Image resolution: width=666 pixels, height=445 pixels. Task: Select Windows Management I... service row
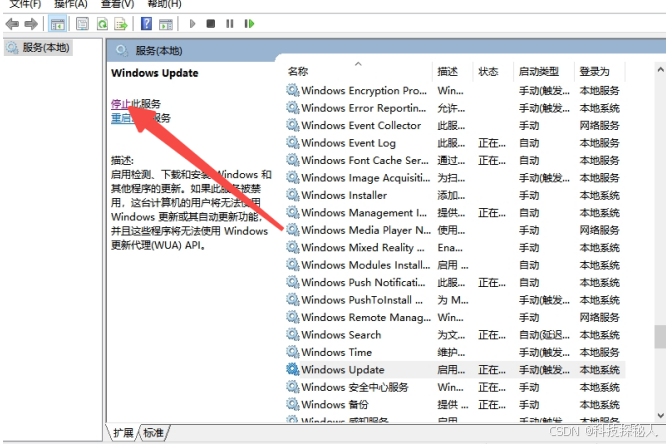tap(454, 213)
